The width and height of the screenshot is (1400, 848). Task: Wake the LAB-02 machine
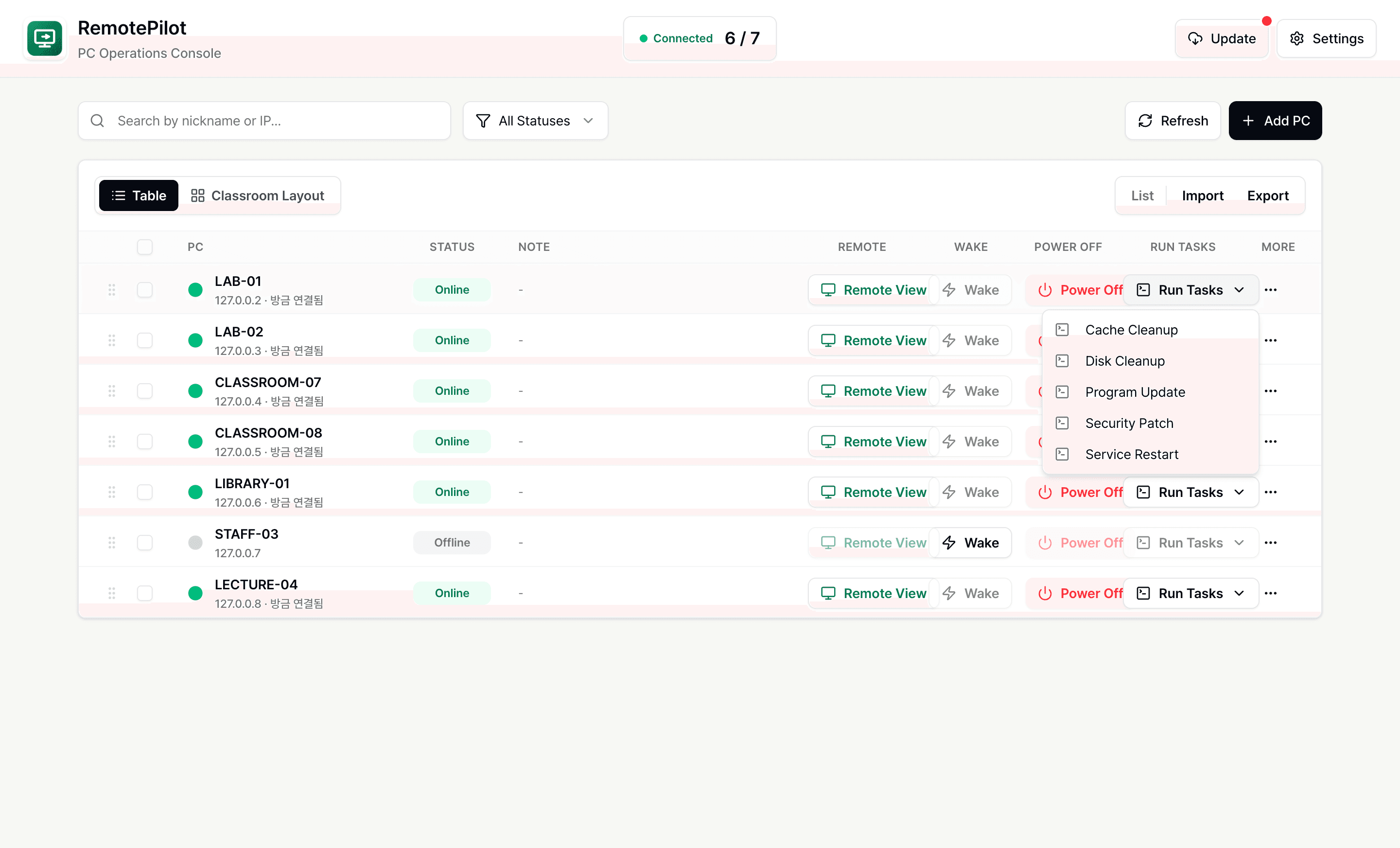tap(970, 340)
